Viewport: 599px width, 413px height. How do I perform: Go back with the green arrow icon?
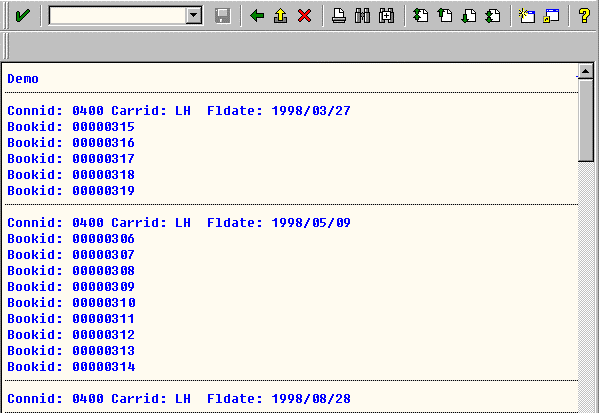(x=257, y=16)
